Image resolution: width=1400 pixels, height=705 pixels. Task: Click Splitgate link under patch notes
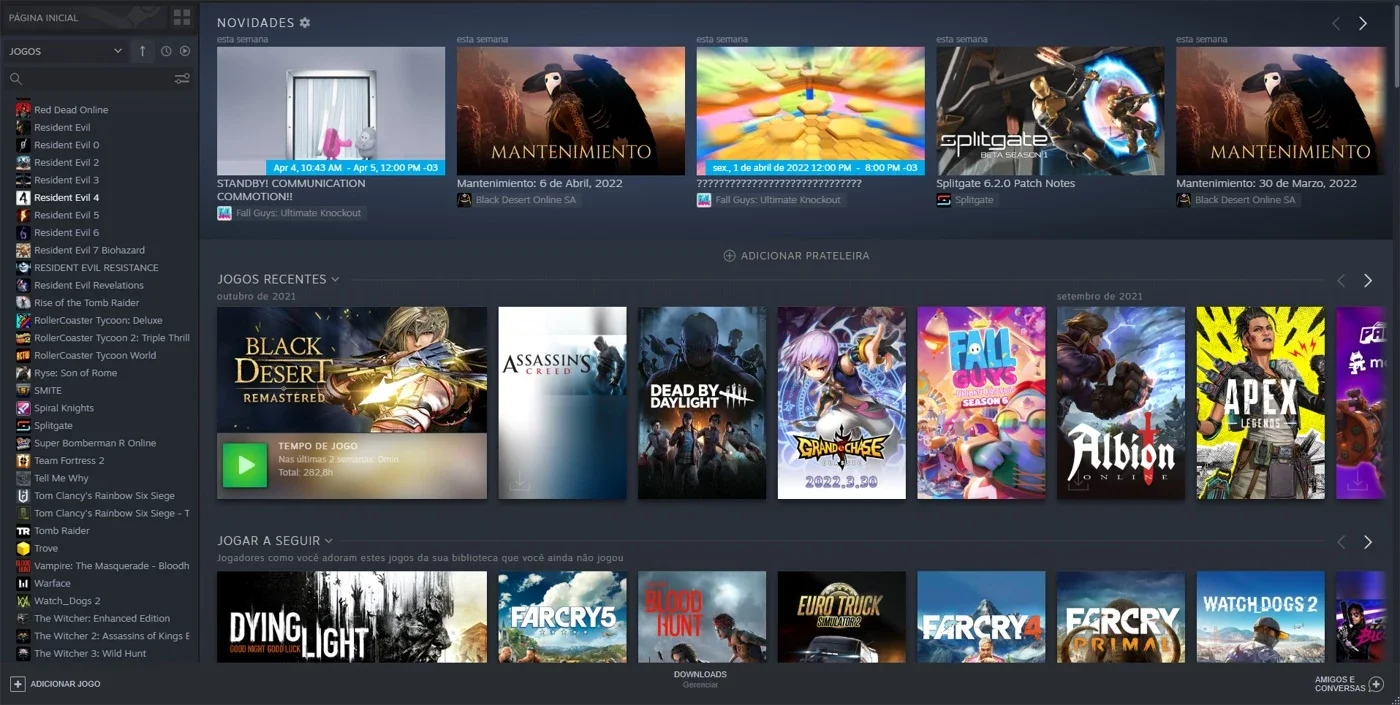coord(973,200)
